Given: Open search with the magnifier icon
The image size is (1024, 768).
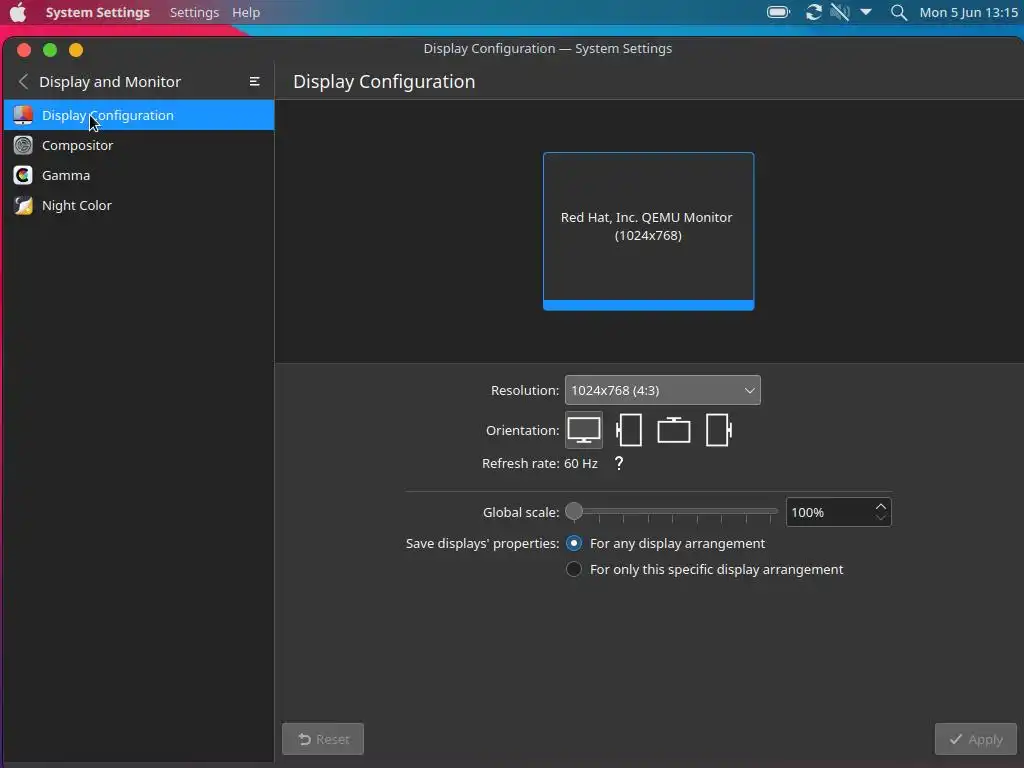Looking at the screenshot, I should click(899, 12).
